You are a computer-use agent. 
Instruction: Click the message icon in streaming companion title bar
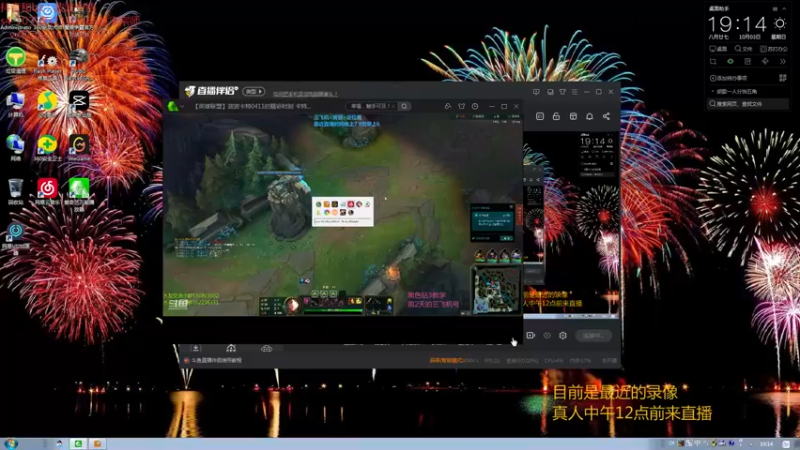(536, 92)
